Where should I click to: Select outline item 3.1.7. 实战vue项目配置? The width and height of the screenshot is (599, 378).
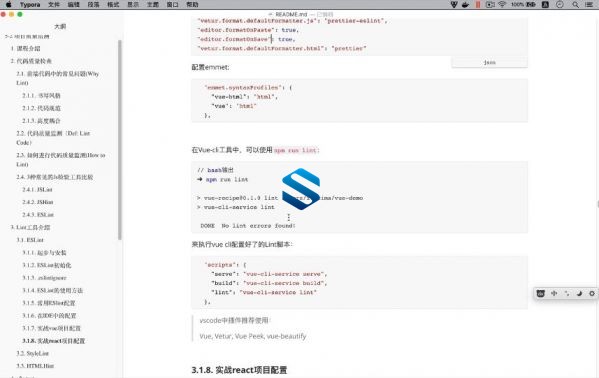click(52, 328)
